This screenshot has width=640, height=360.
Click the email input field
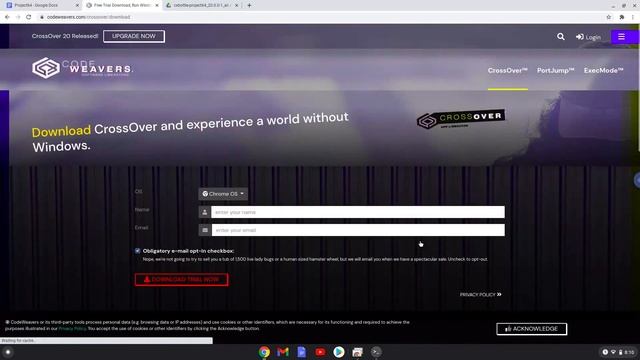click(x=358, y=230)
